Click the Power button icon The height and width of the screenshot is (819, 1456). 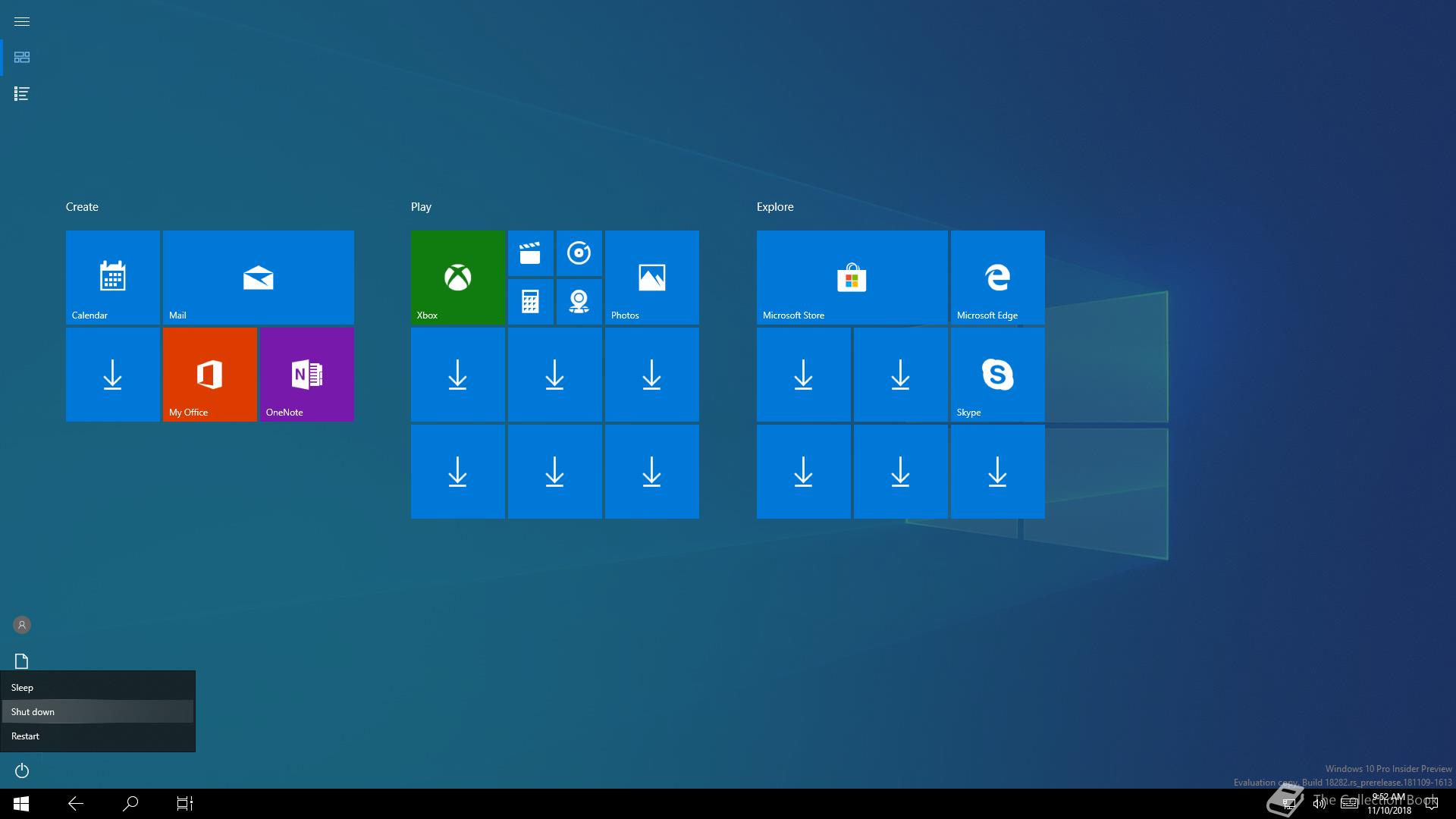pyautogui.click(x=22, y=770)
